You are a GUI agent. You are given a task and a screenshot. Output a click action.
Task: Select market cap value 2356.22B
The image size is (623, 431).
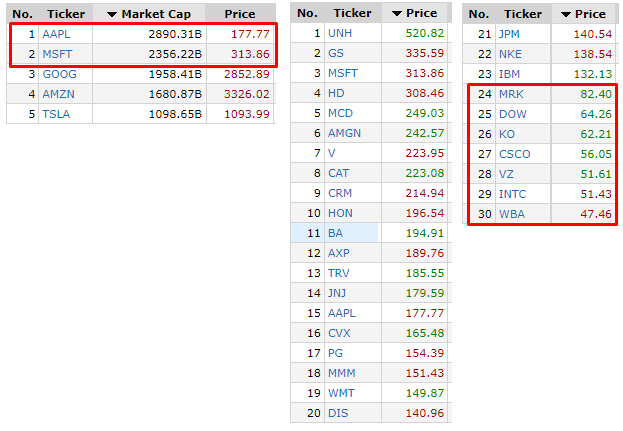[175, 54]
